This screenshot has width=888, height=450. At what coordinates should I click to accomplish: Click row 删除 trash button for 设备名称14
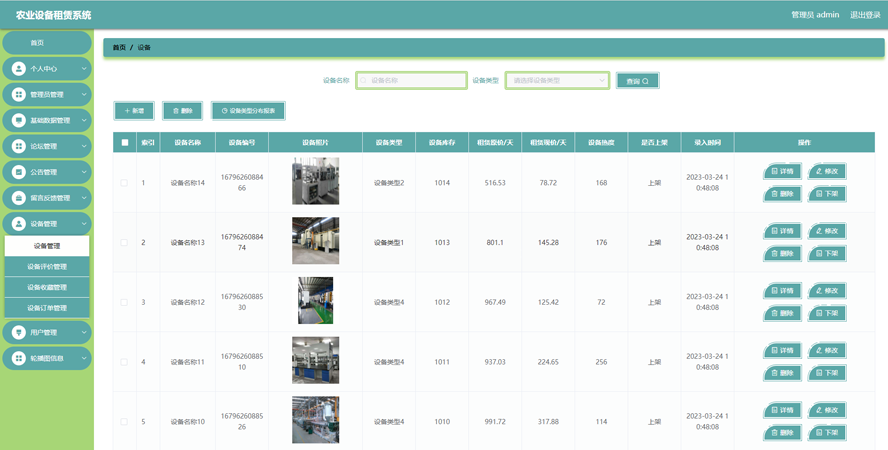tap(782, 194)
